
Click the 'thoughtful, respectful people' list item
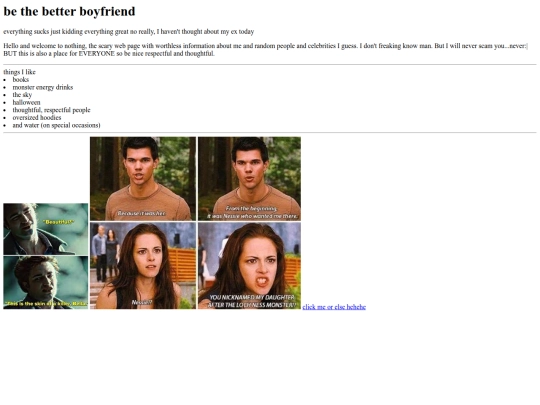(x=52, y=110)
